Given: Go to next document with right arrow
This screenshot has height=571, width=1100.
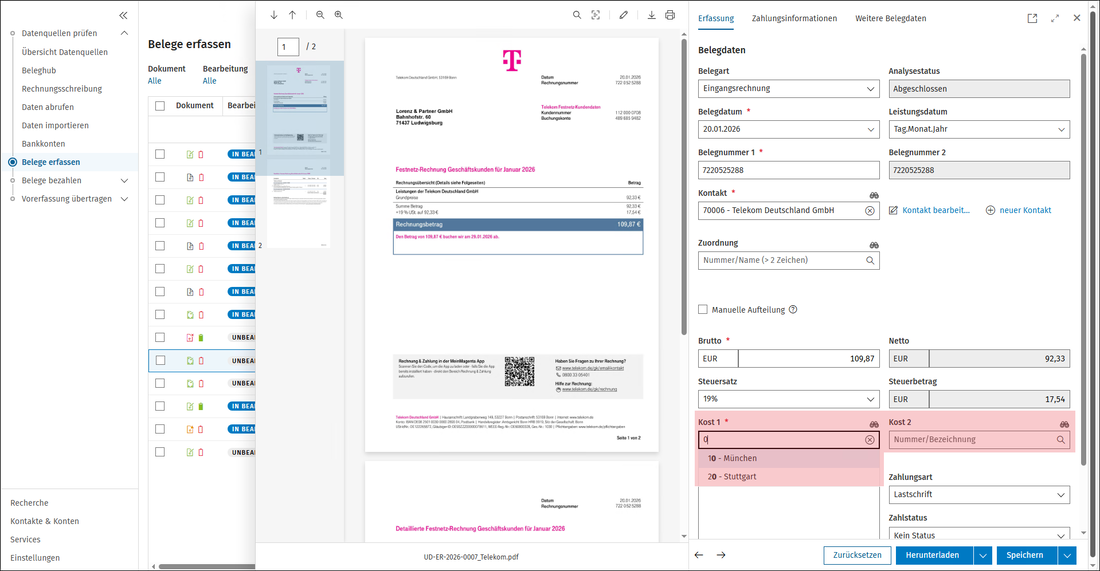Looking at the screenshot, I should tap(721, 555).
